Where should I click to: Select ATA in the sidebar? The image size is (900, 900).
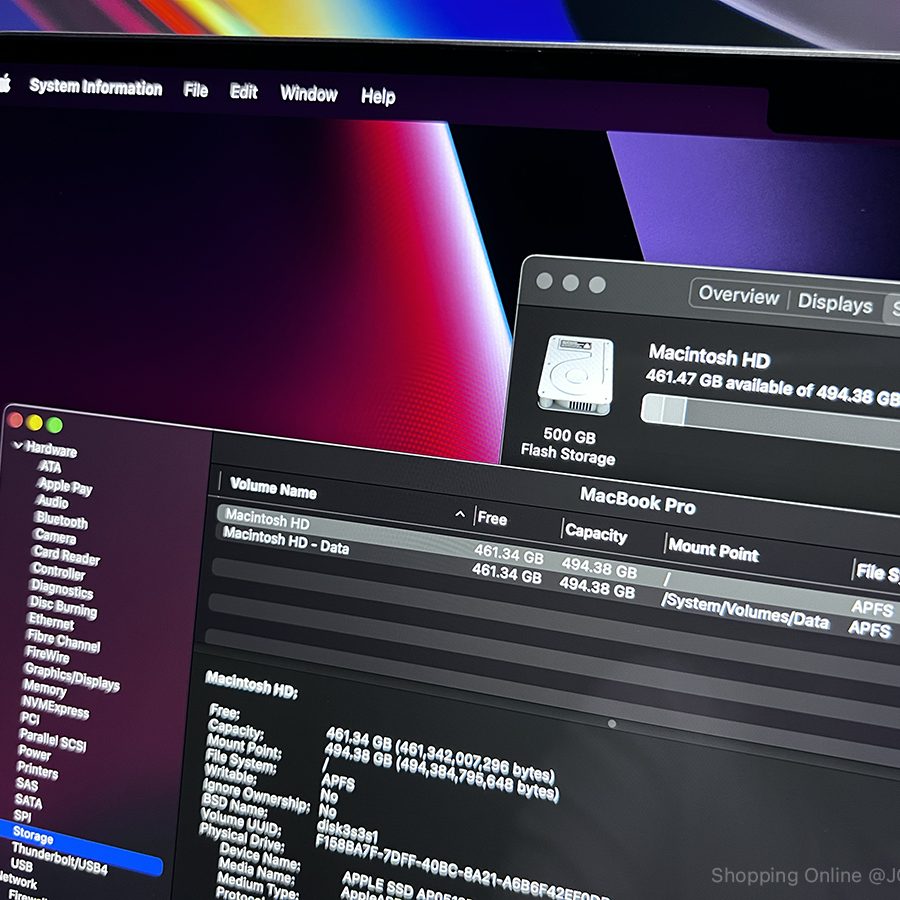pyautogui.click(x=50, y=467)
